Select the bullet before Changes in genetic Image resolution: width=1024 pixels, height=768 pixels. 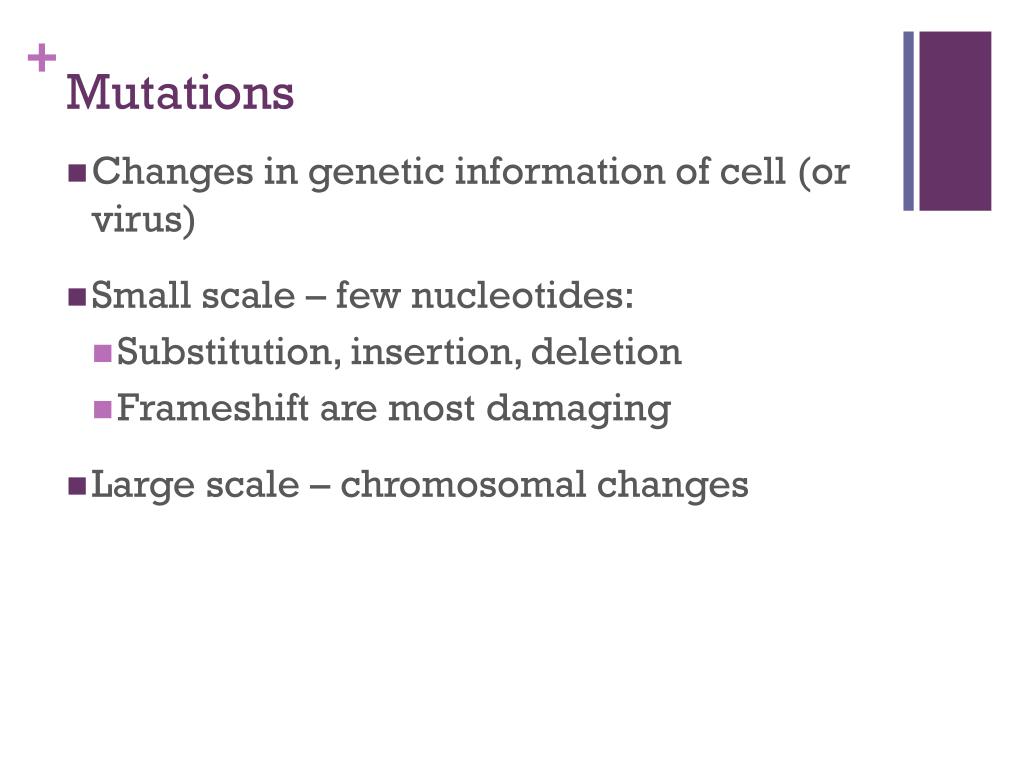coord(77,172)
